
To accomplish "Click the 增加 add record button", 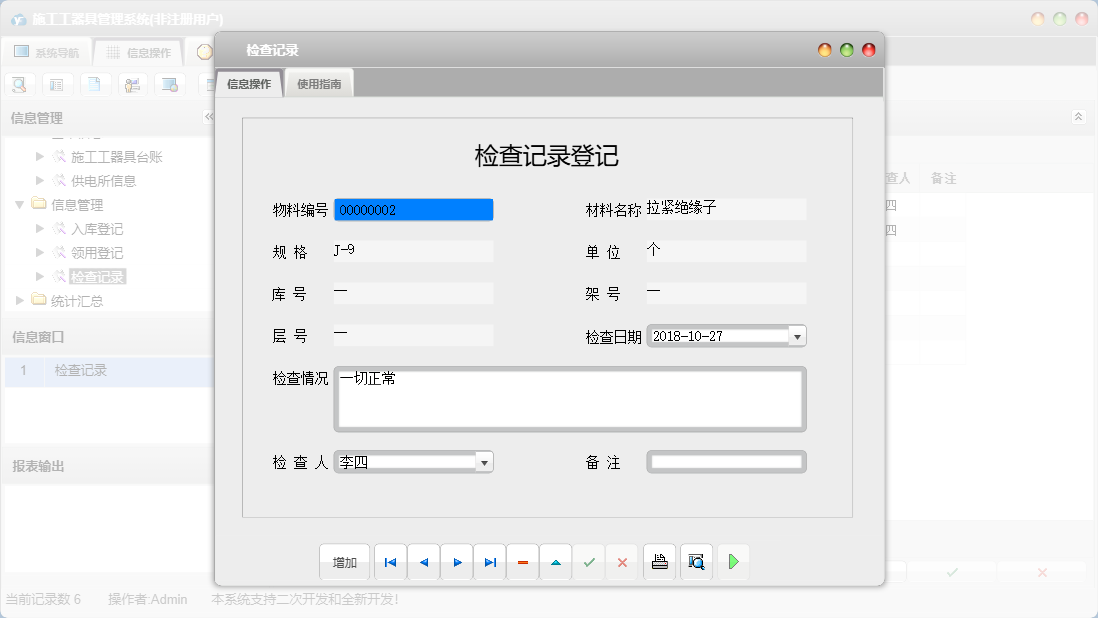I will coord(344,561).
